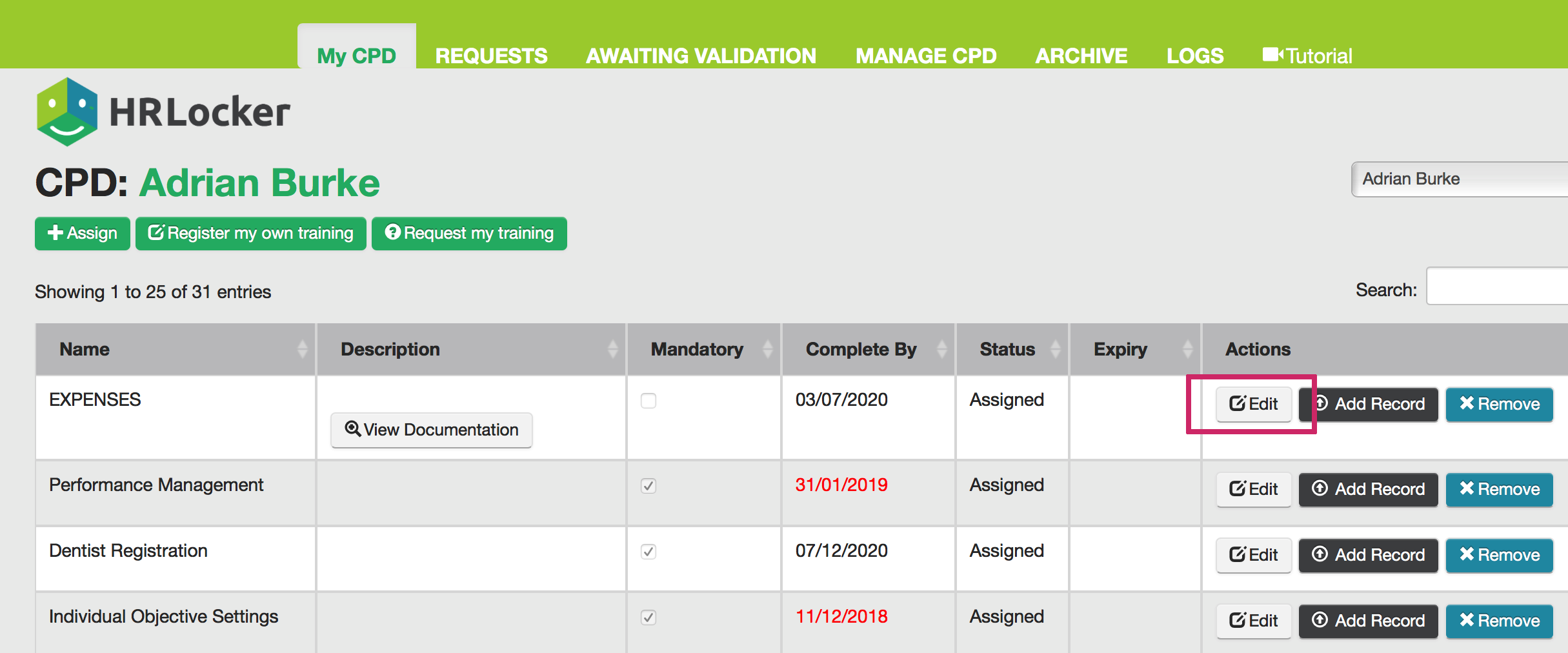Toggle Mandatory checkbox for EXPENSES
The image size is (1568, 653).
click(648, 401)
